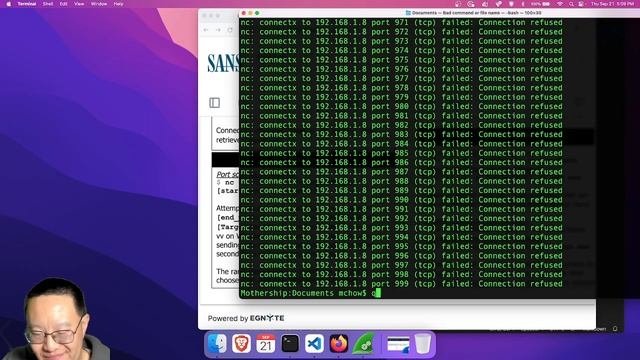Click the Bluetooth menu bar icon
The height and width of the screenshot is (360, 640).
click(x=523, y=4)
